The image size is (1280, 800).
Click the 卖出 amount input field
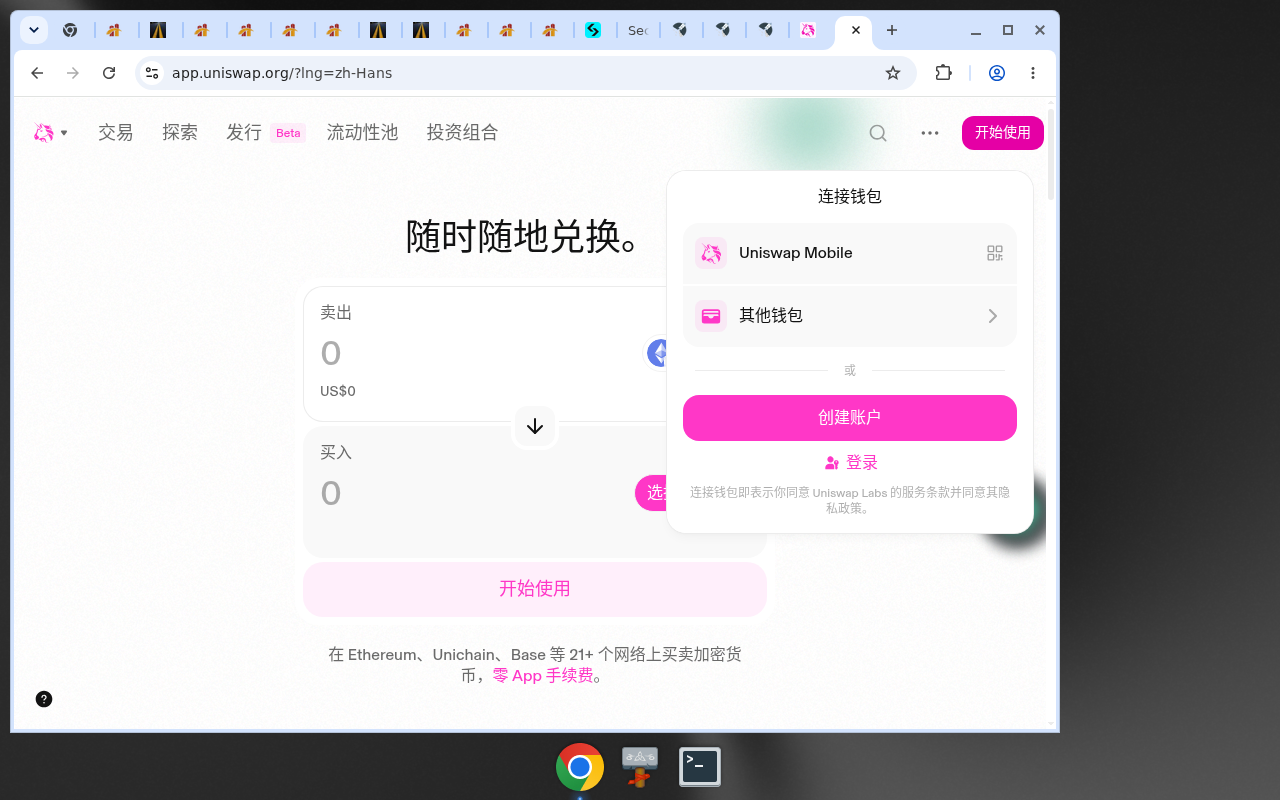(x=478, y=353)
